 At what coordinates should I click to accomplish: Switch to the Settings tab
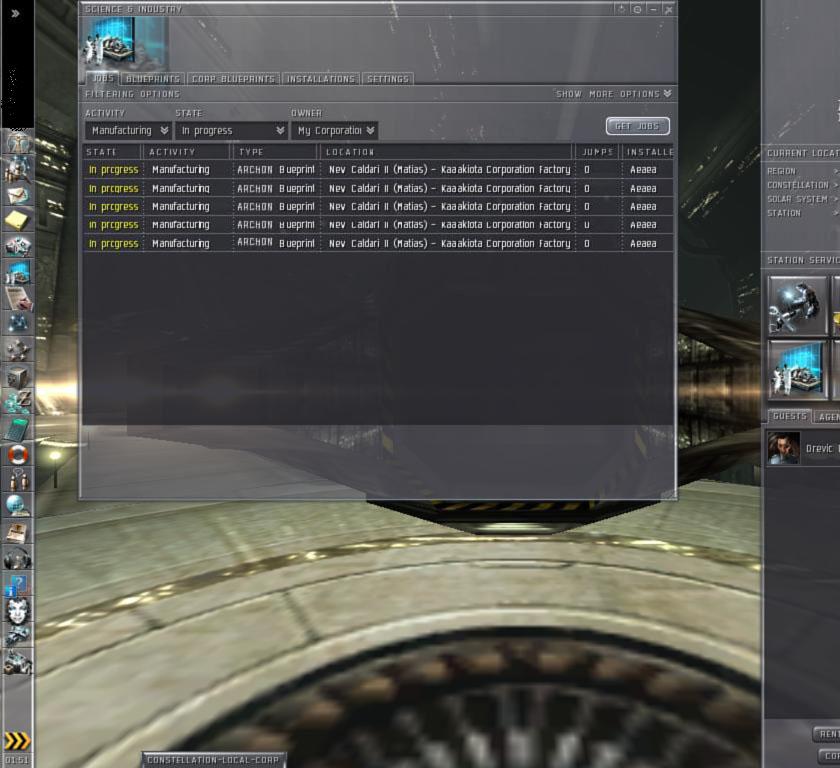(x=388, y=79)
